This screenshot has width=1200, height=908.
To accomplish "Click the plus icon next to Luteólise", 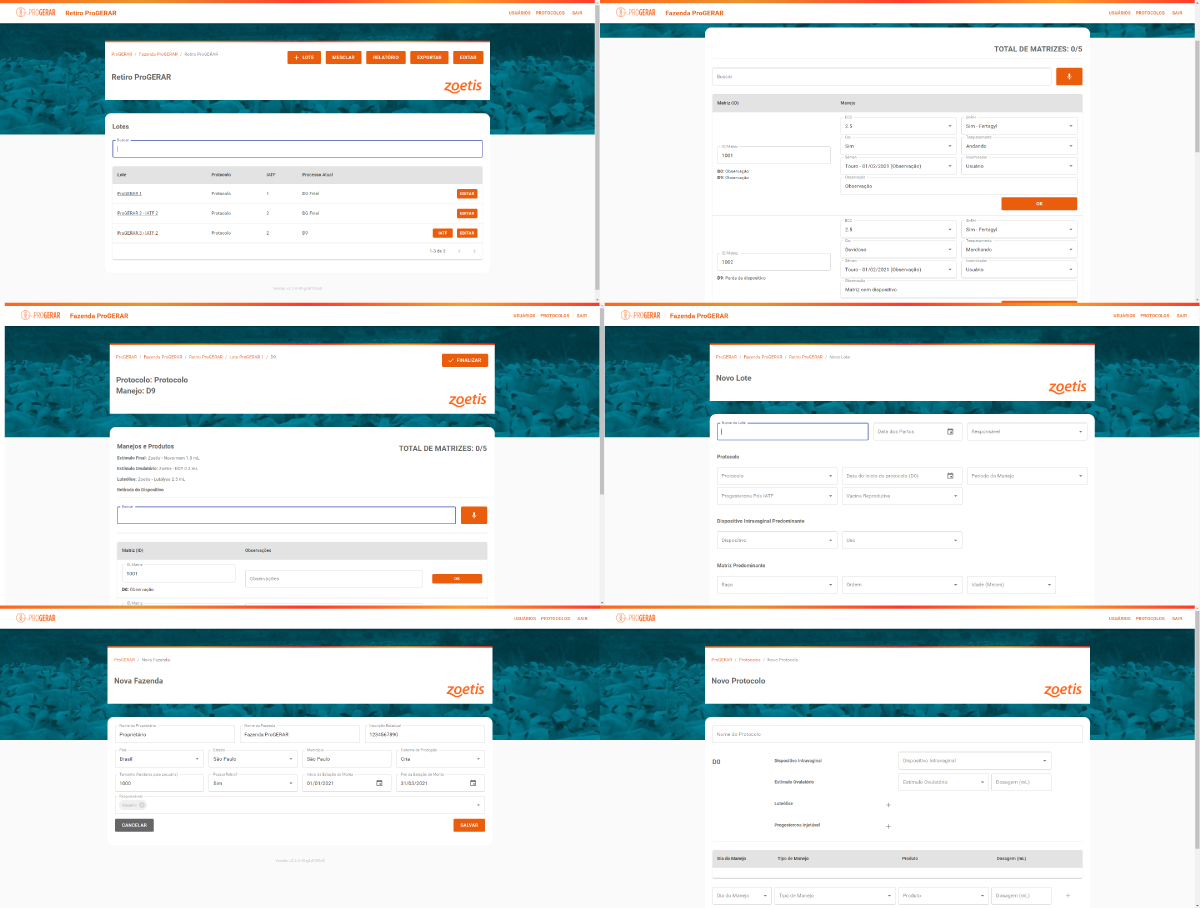I will click(x=888, y=804).
